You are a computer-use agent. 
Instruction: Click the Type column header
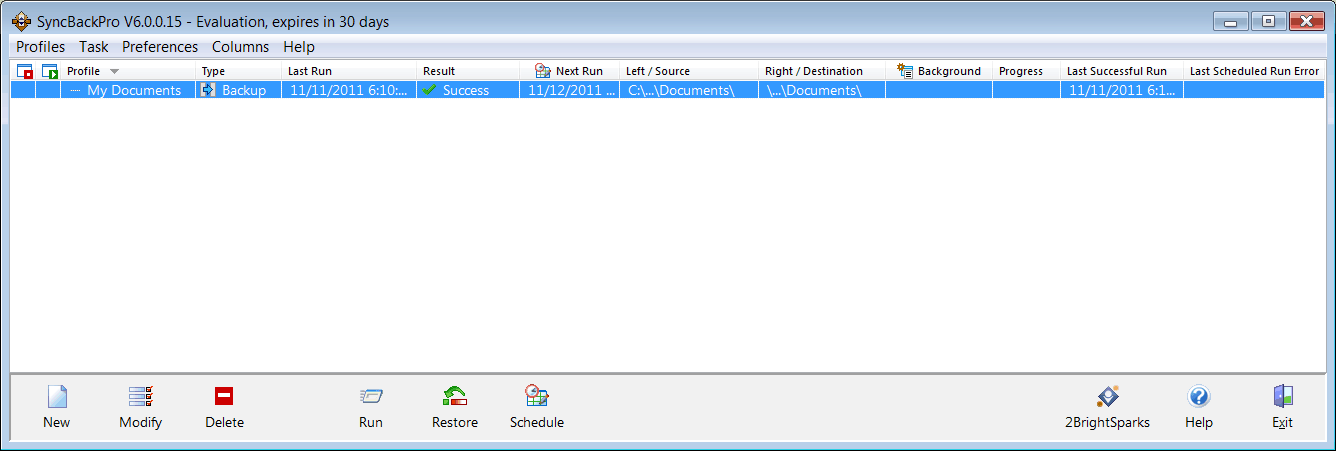pos(239,71)
